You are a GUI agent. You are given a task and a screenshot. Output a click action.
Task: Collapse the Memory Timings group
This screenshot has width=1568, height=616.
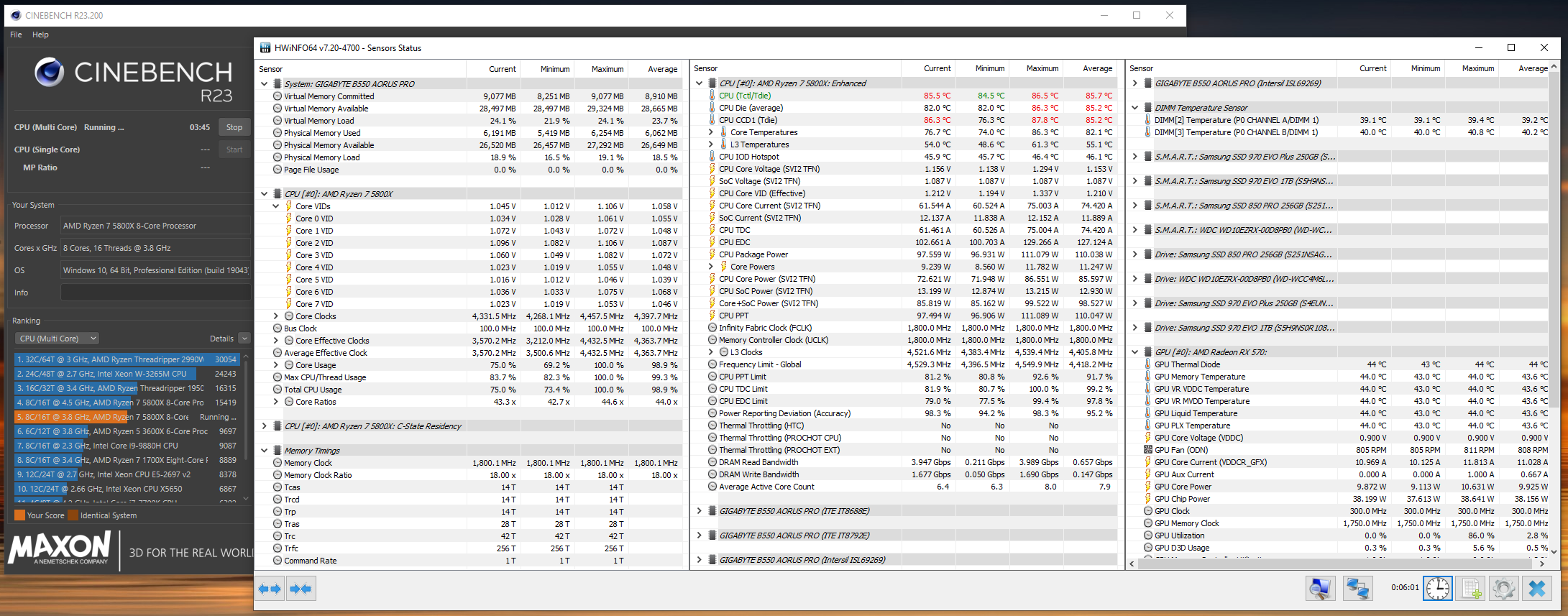pyautogui.click(x=265, y=451)
